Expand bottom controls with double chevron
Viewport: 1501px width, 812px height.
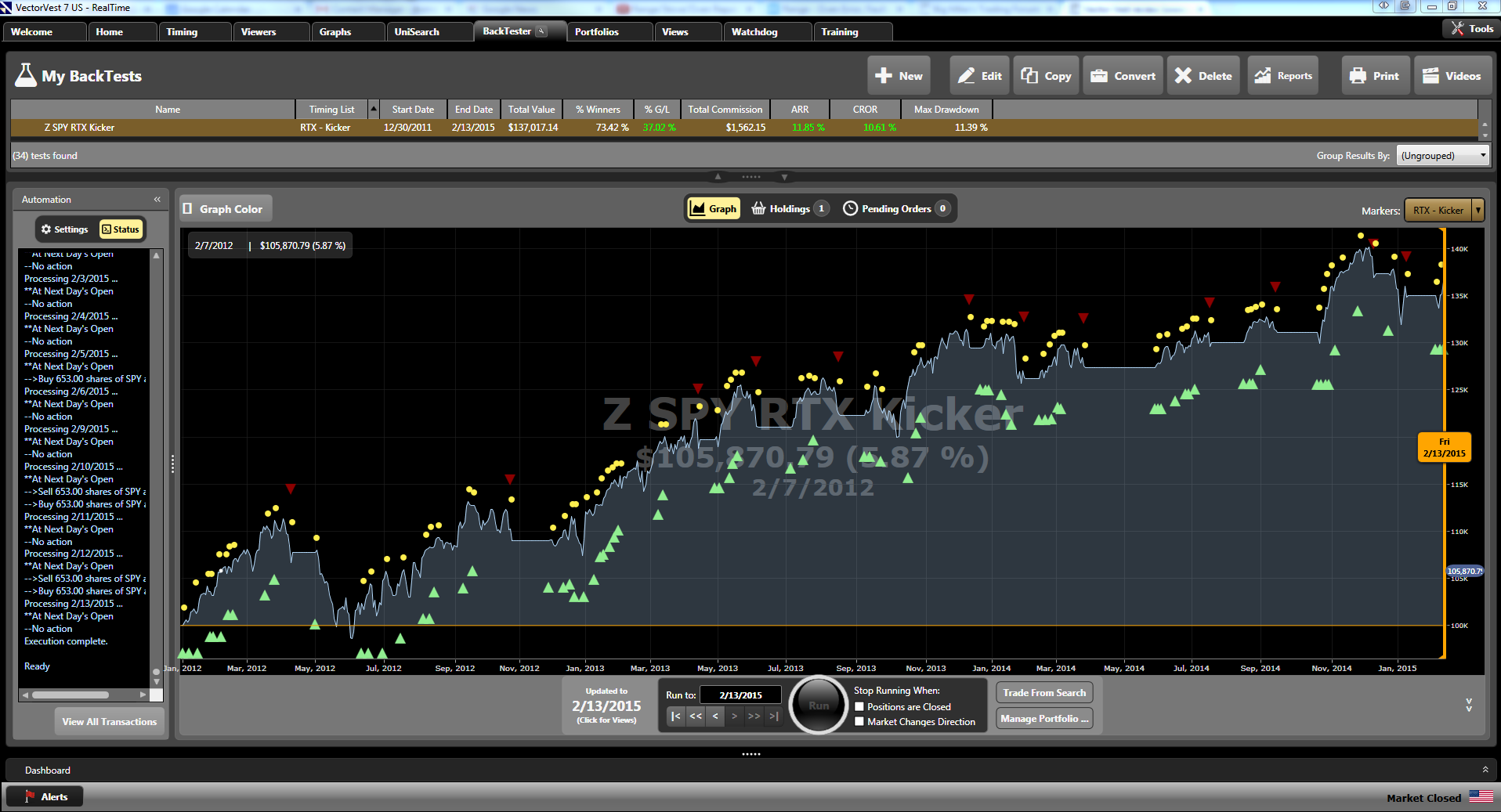tap(1469, 705)
